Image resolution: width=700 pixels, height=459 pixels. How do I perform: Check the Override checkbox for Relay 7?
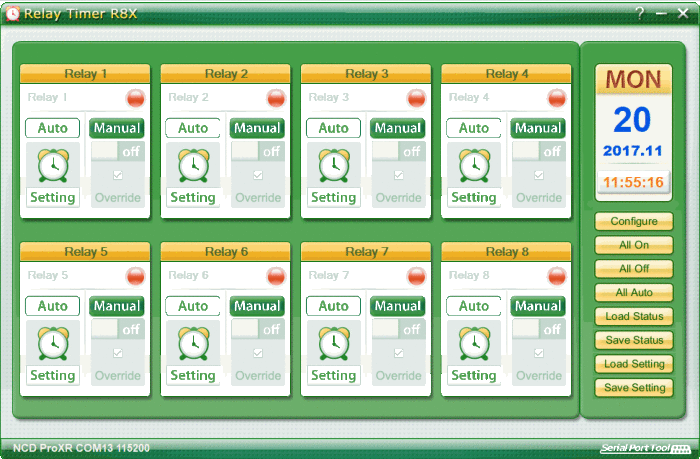click(399, 353)
